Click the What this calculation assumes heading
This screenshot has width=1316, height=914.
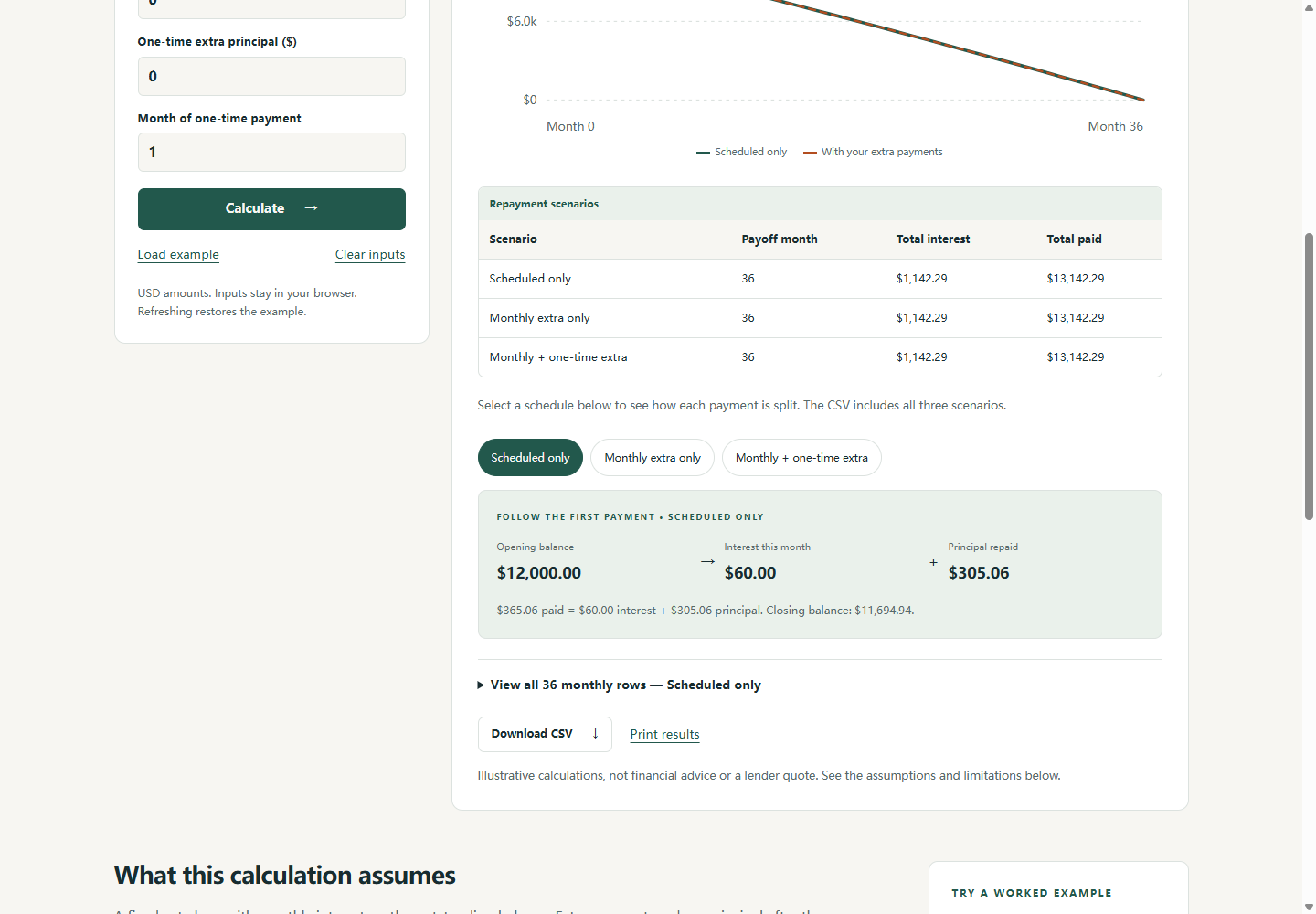[x=285, y=876]
